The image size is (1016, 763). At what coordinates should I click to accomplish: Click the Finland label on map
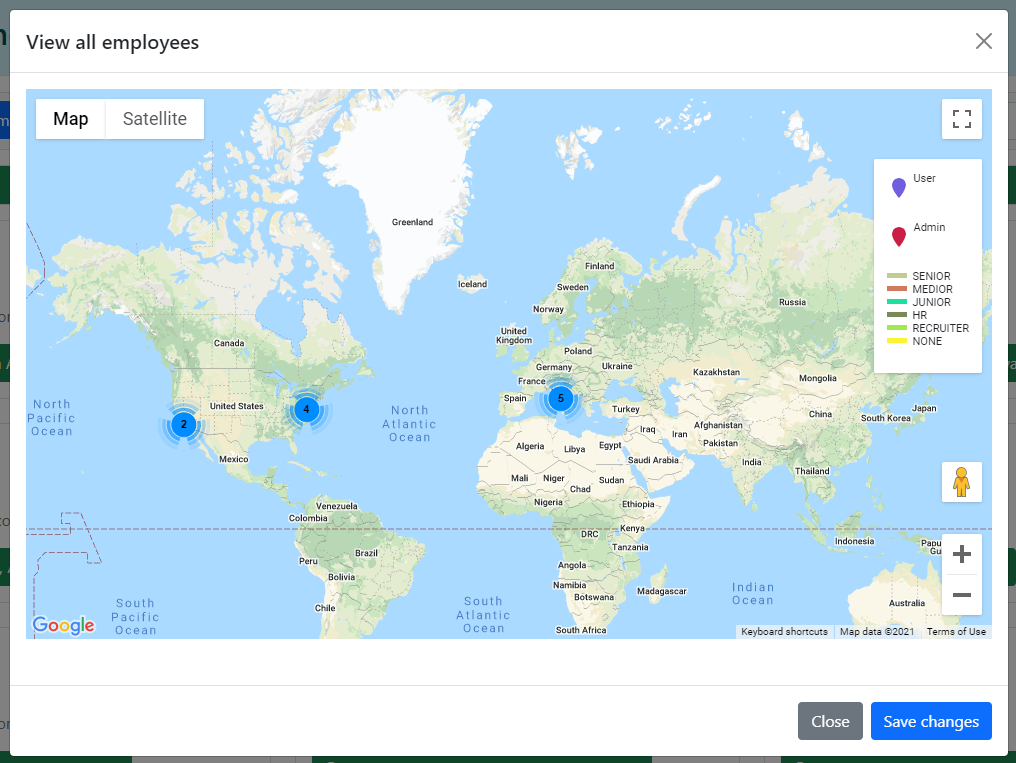pos(599,266)
